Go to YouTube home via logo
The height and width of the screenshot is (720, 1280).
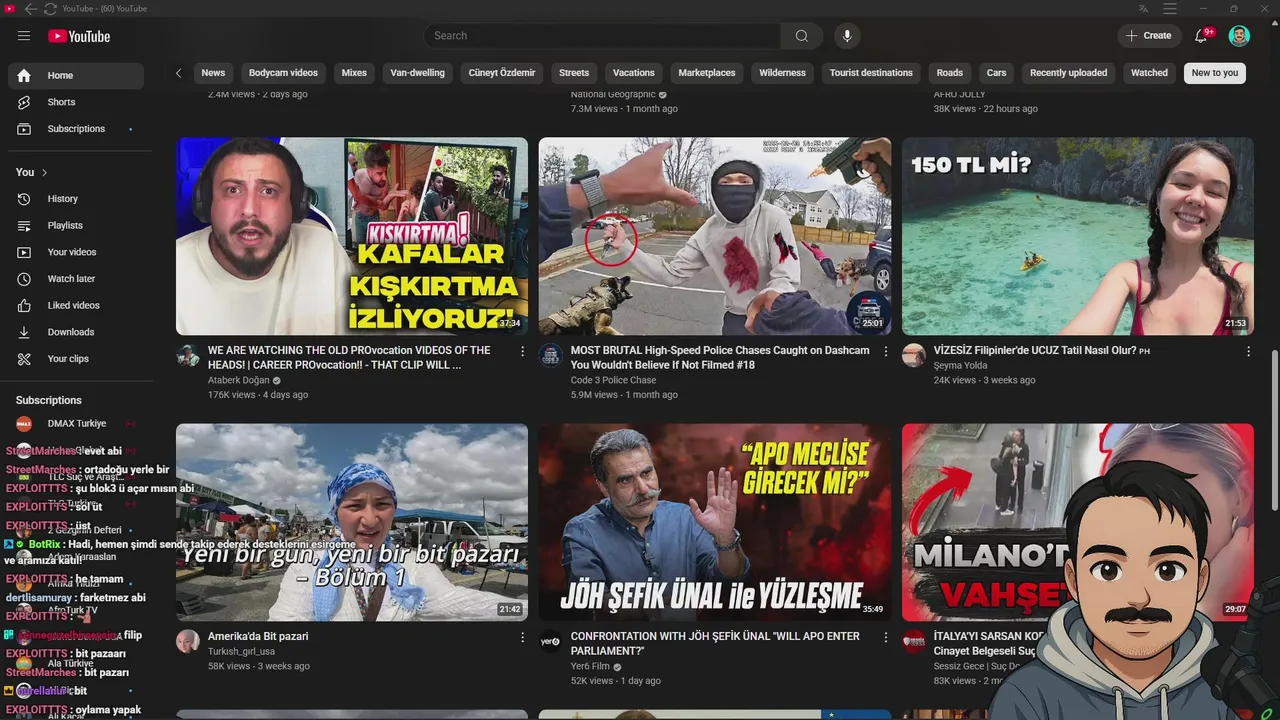79,36
